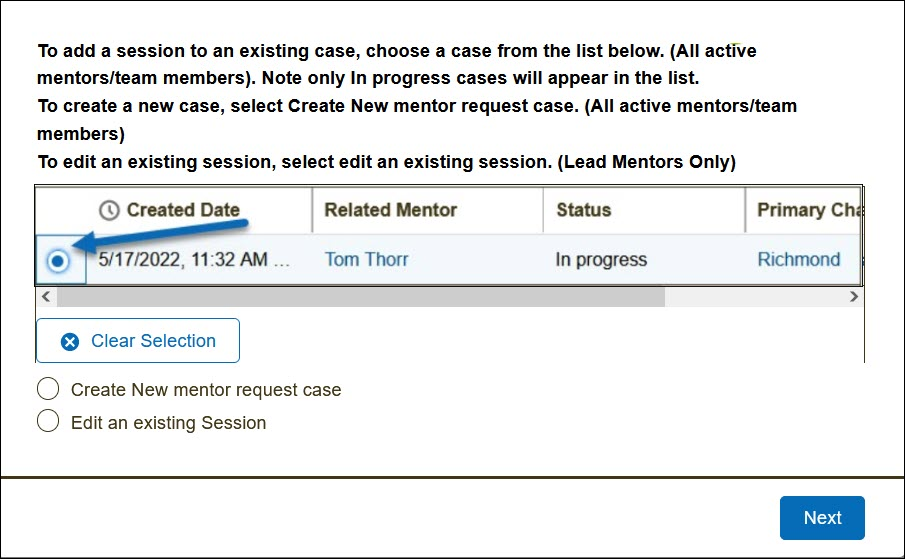Click the clock icon beside Created Date
This screenshot has width=905, height=559.
click(x=109, y=210)
